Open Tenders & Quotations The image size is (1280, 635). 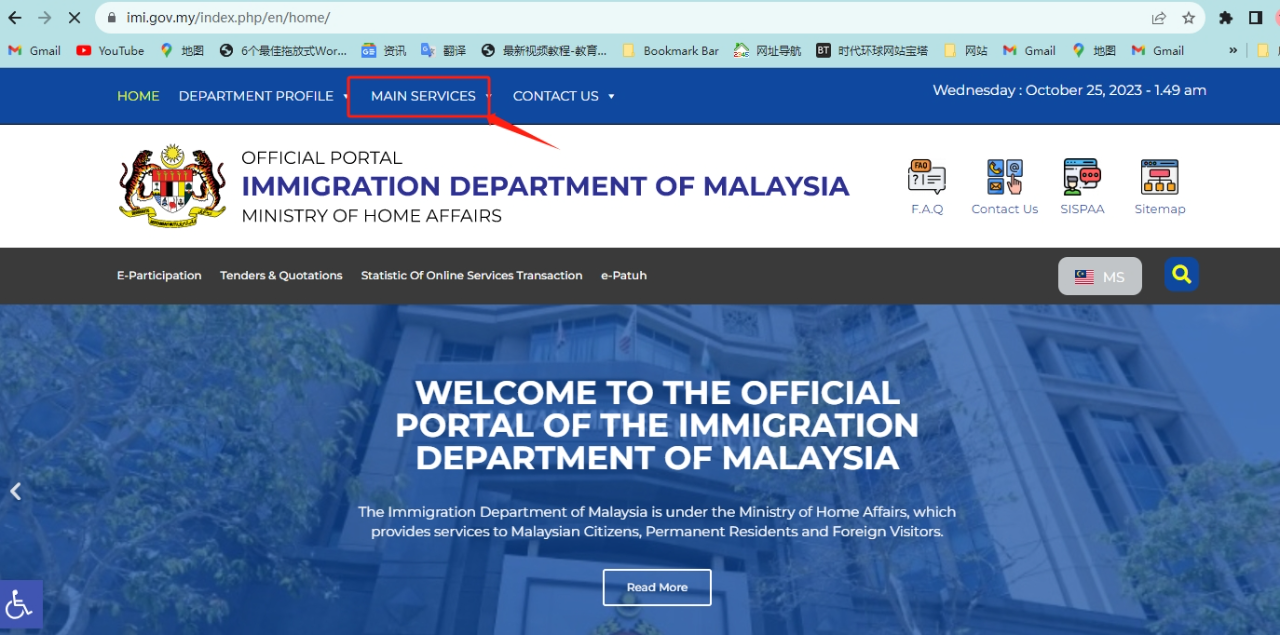point(281,275)
